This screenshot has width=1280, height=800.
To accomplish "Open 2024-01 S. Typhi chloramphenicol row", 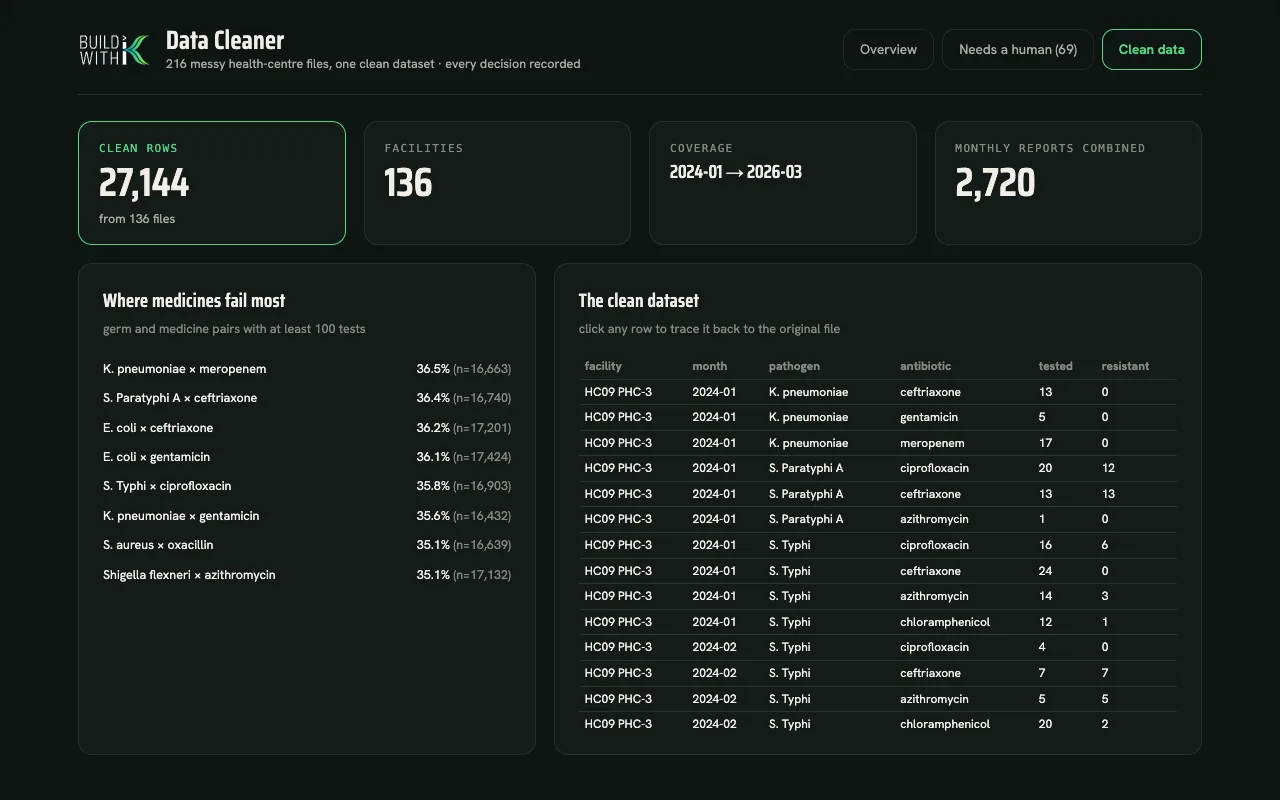I will 878,622.
